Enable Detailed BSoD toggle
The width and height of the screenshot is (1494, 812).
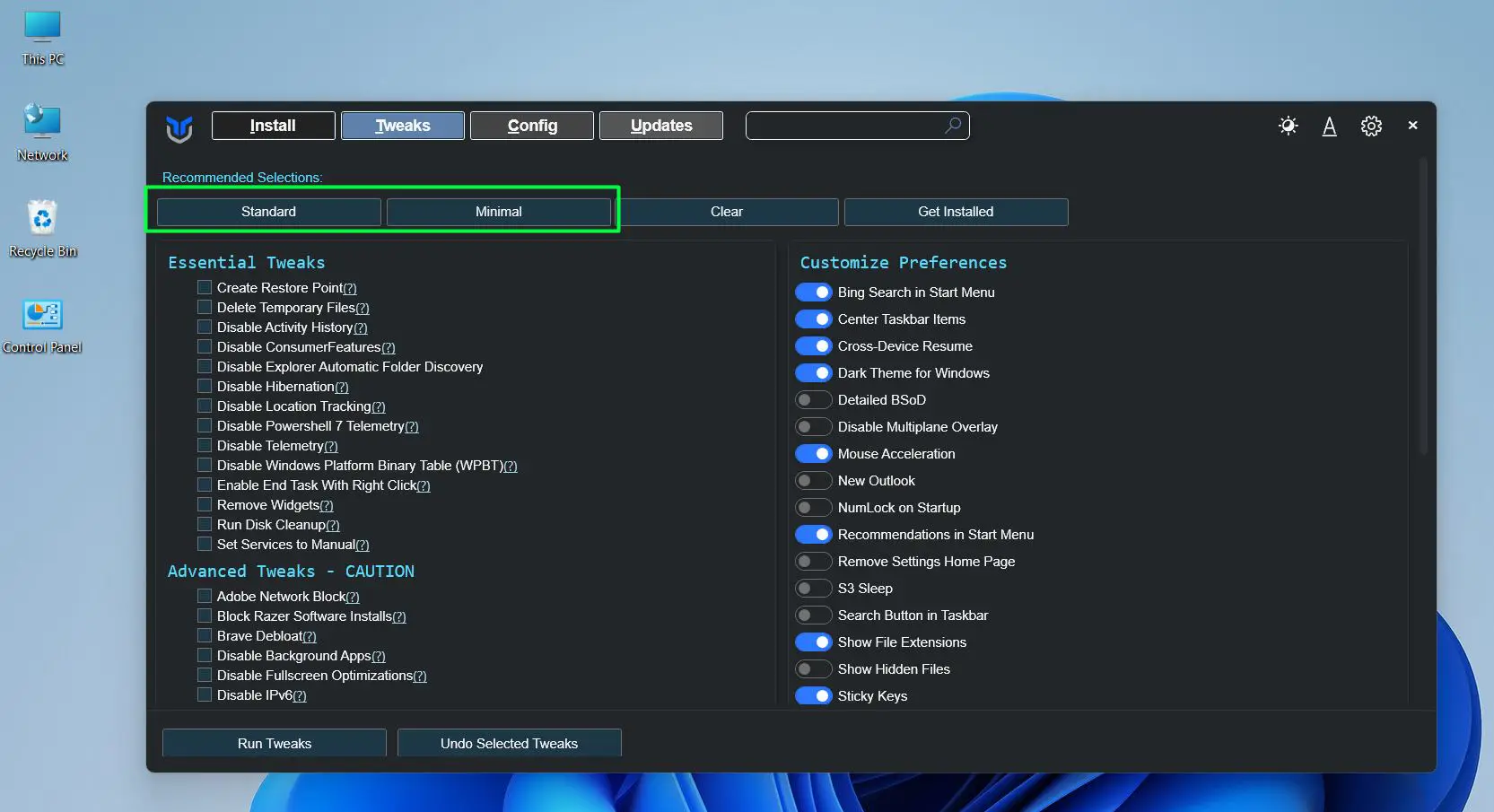click(814, 399)
